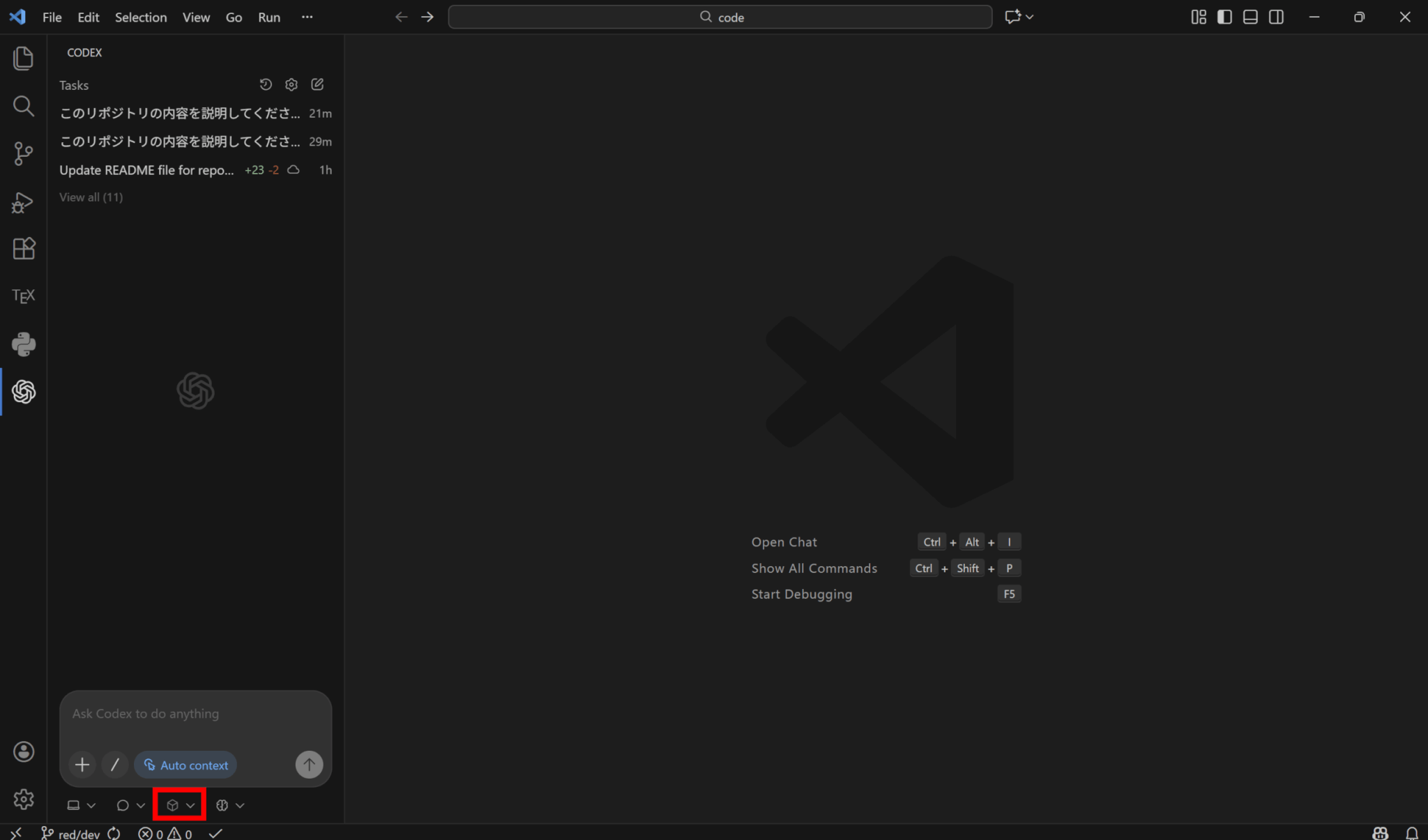Image resolution: width=1428 pixels, height=840 pixels.
Task: Click the task history icon
Action: coord(266,84)
